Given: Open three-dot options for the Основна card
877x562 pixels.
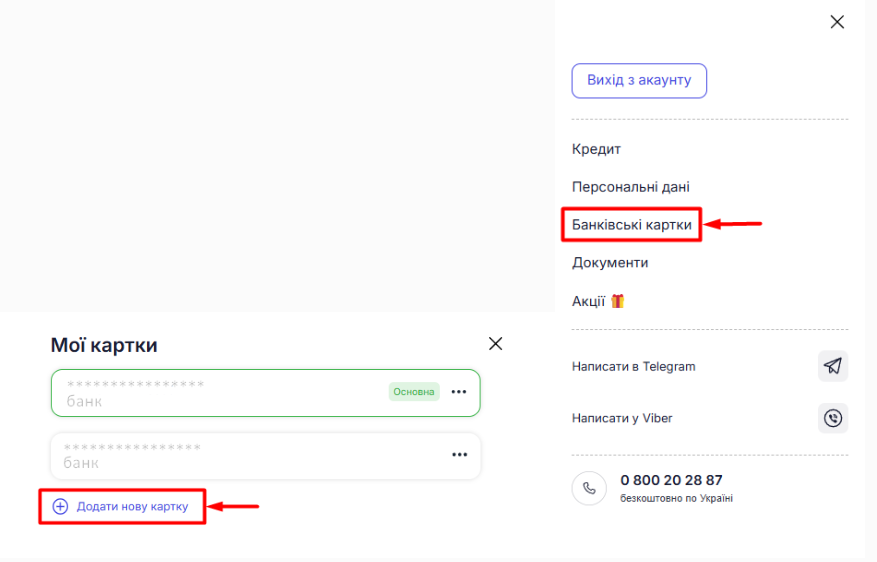Looking at the screenshot, I should 459,392.
